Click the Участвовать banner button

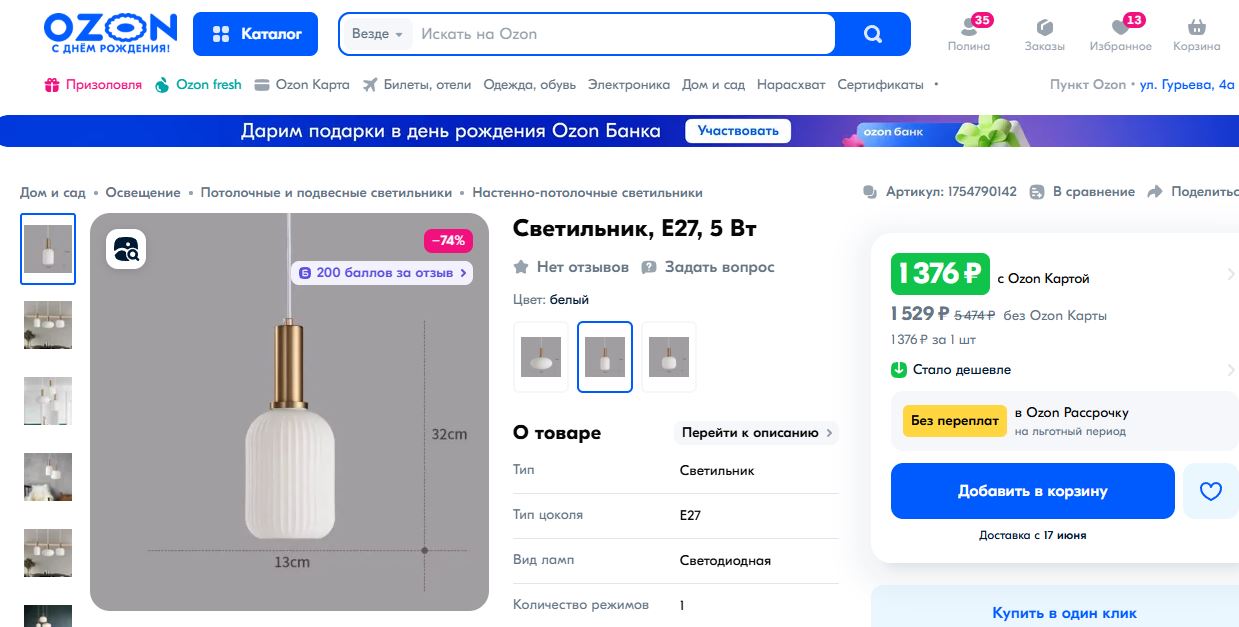pyautogui.click(x=738, y=131)
